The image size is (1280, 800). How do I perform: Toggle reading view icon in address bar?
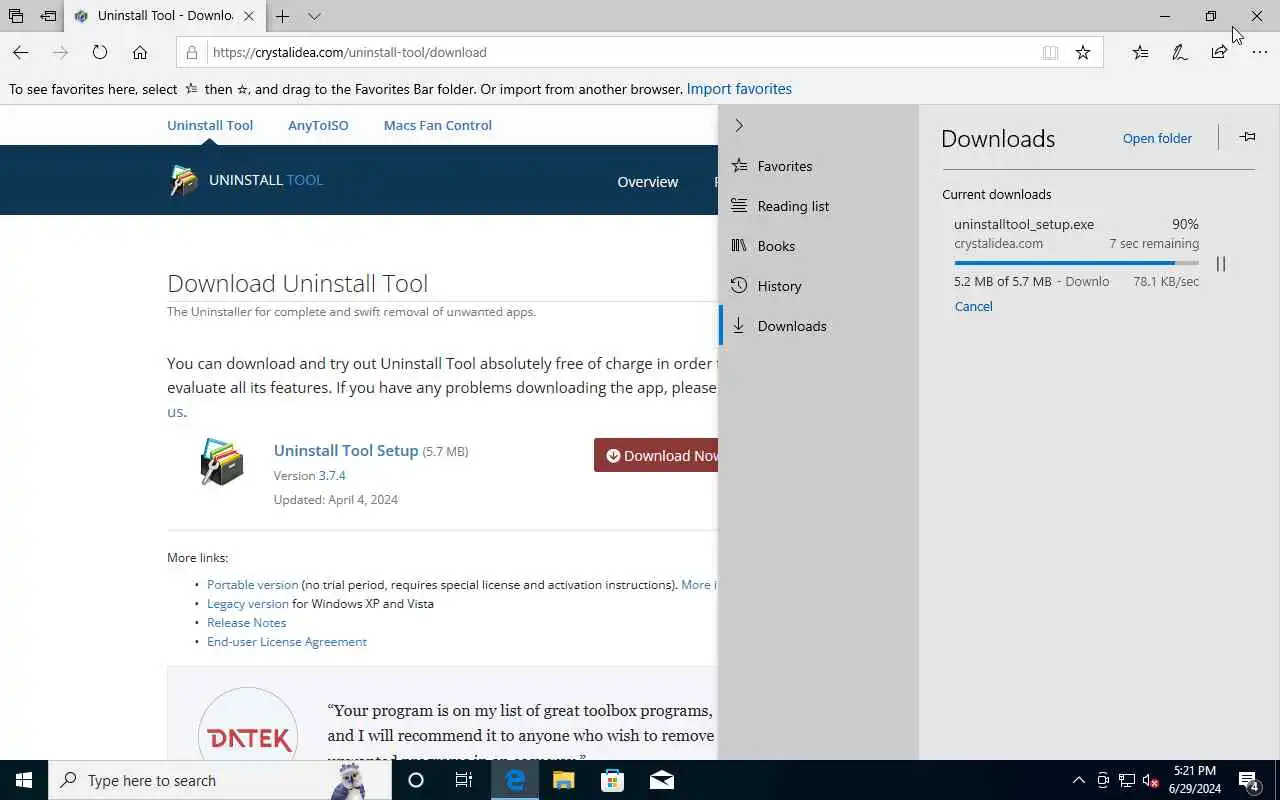1050,52
